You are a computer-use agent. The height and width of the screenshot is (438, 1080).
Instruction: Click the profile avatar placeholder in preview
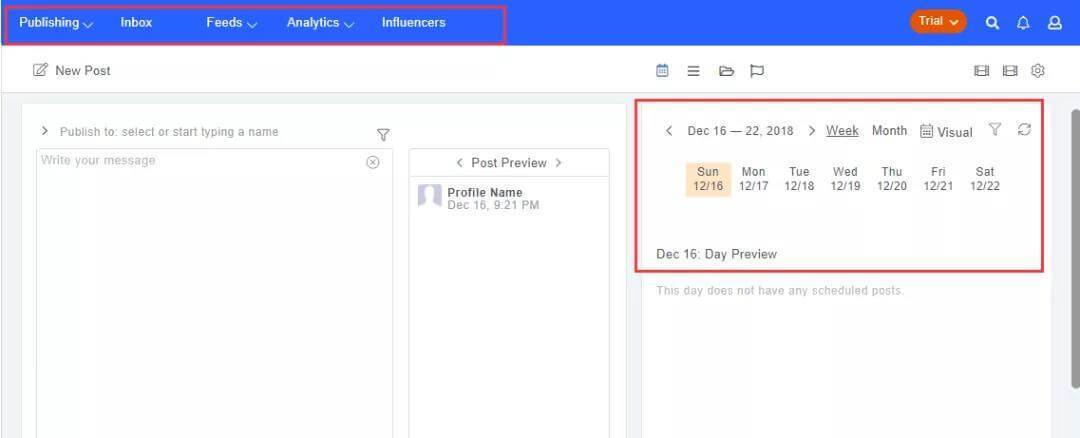pos(430,197)
